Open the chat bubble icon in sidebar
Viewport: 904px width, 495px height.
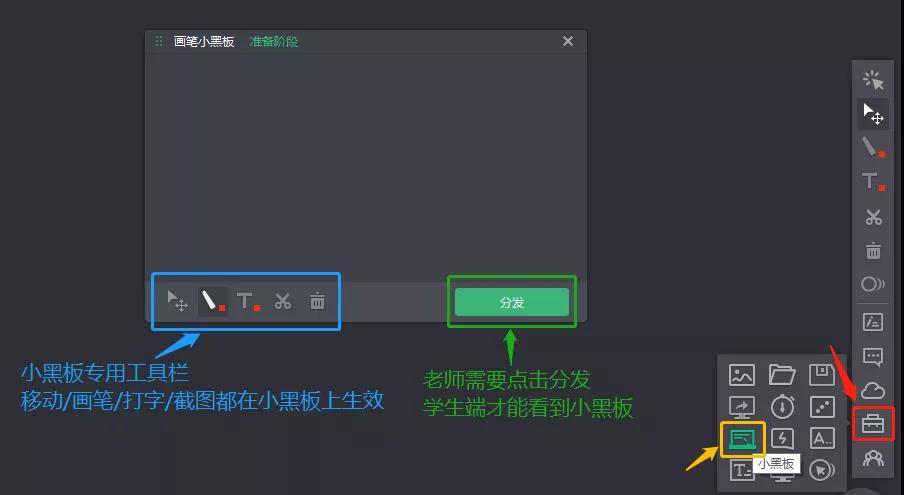[873, 357]
